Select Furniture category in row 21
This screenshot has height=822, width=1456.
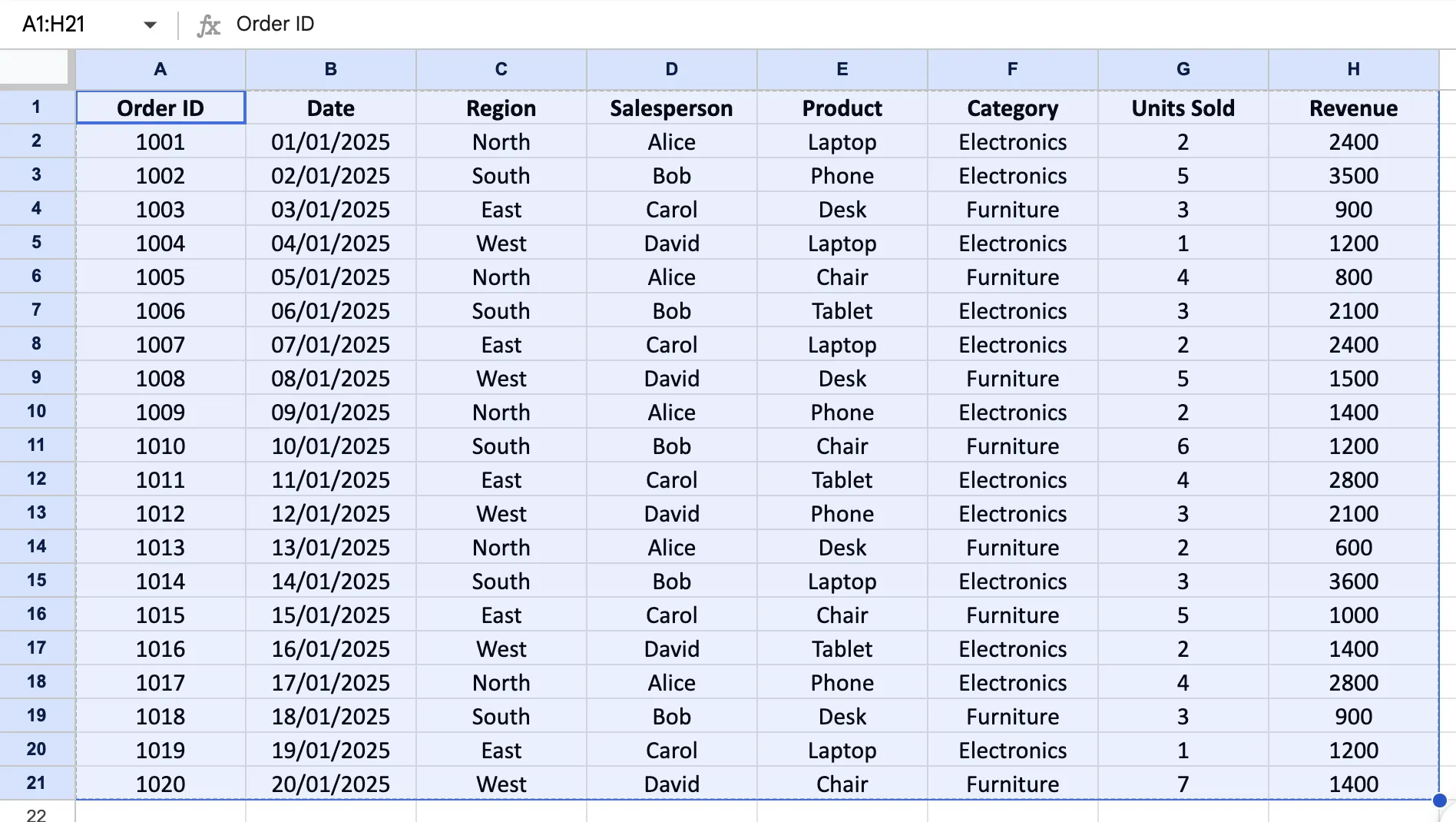[1011, 784]
